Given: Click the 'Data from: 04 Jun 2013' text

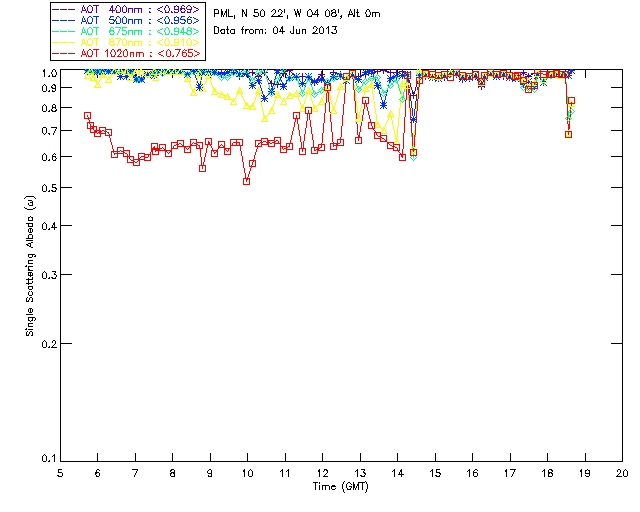Looking at the screenshot, I should (x=276, y=30).
